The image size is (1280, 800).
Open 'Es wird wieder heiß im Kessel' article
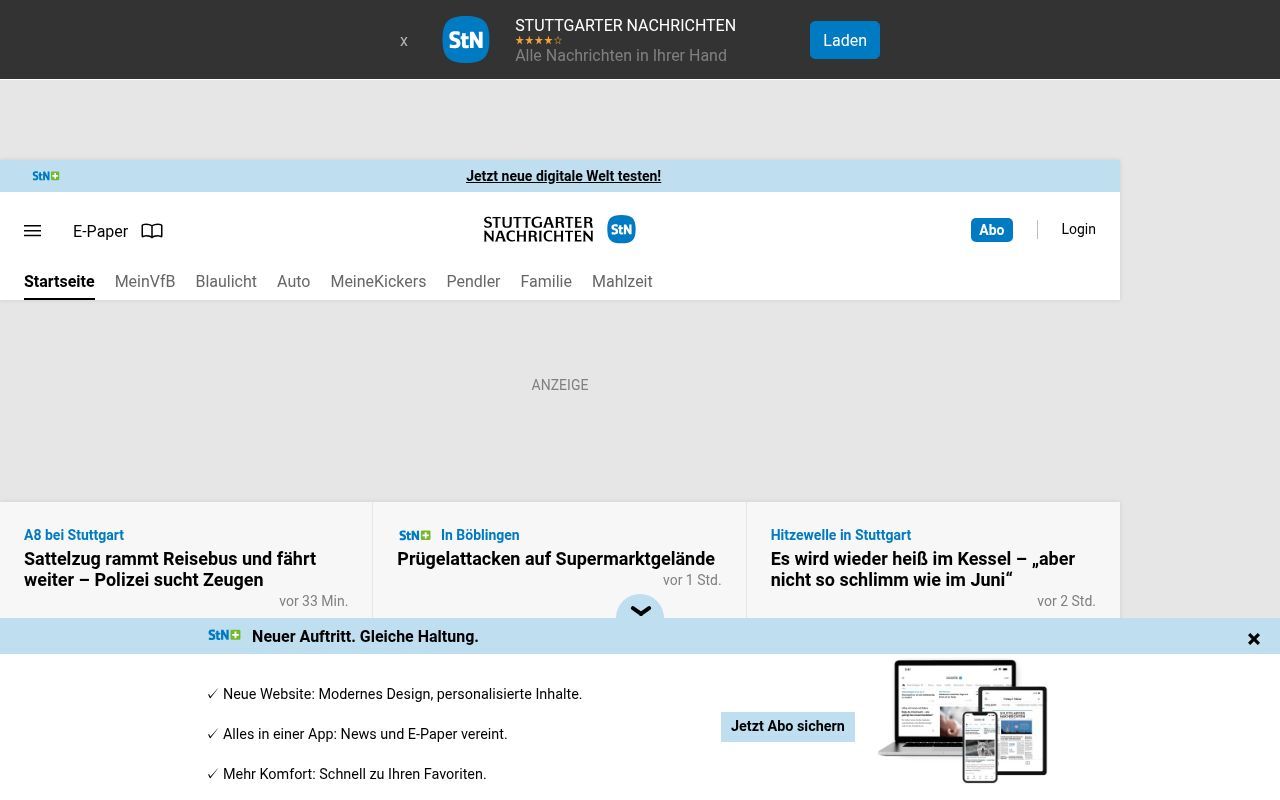922,569
